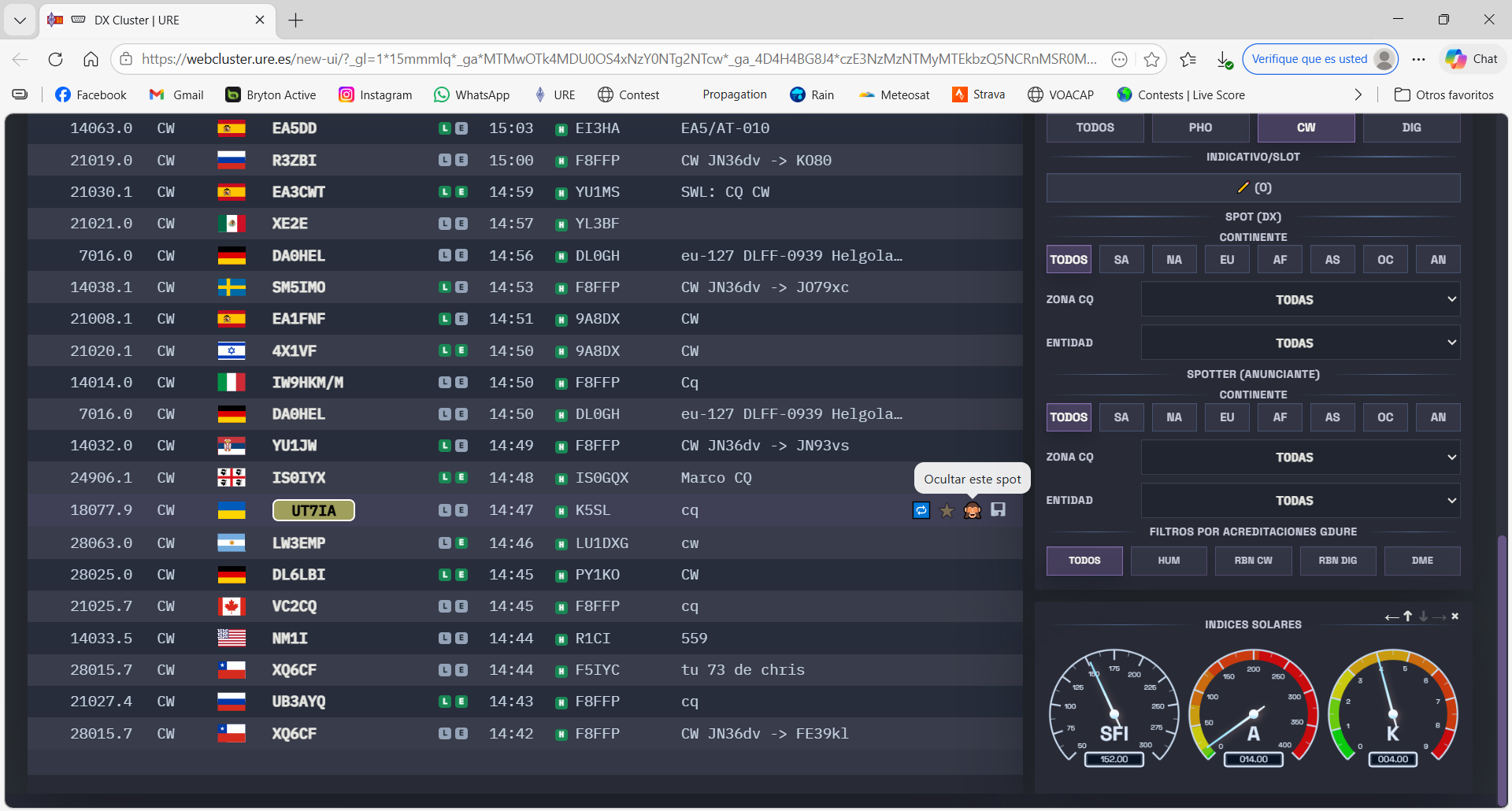The height and width of the screenshot is (811, 1512).
Task: Mark the UT7IA spot with the star icon
Action: coord(947,510)
